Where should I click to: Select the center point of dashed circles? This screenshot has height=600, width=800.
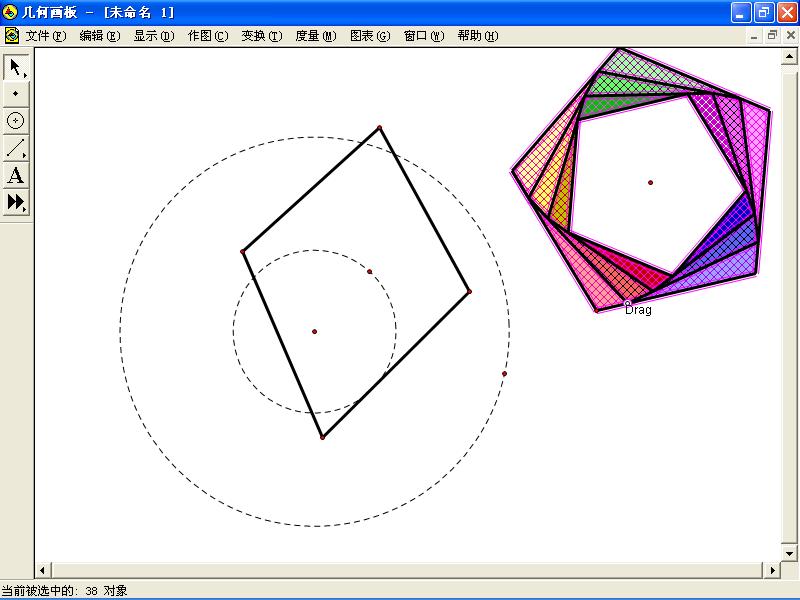pos(314,332)
